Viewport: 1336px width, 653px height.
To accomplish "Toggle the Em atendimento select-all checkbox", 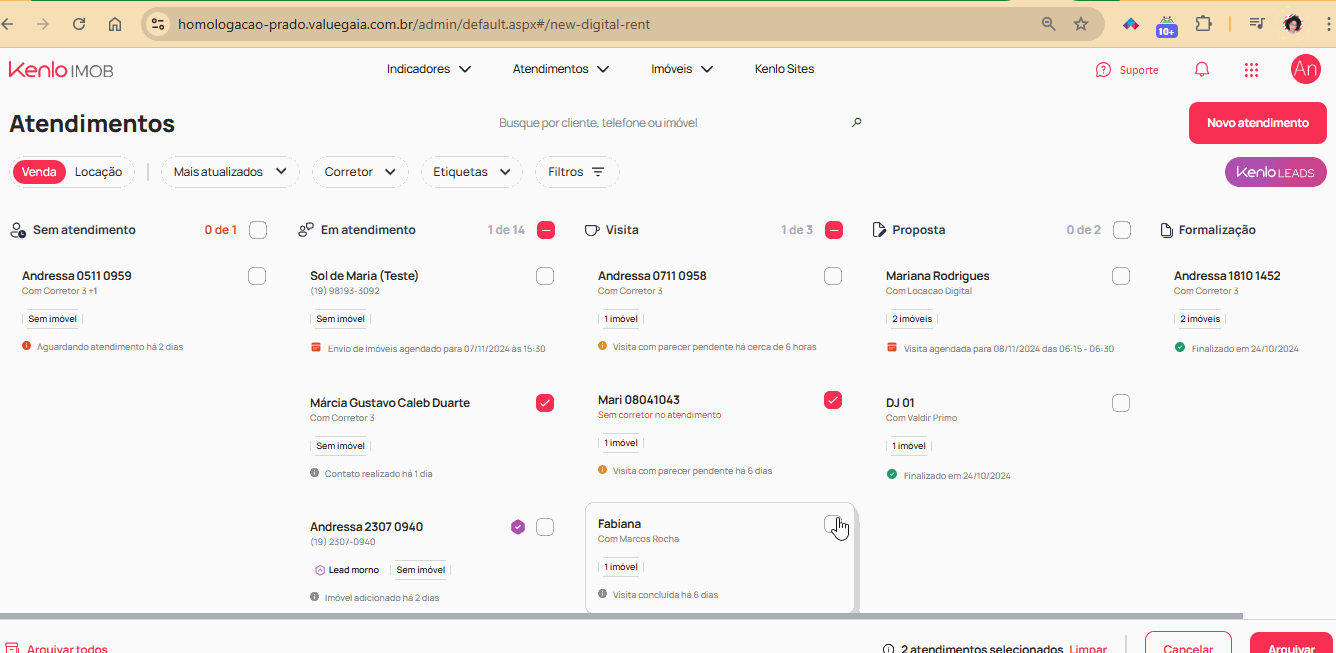I will coord(546,230).
